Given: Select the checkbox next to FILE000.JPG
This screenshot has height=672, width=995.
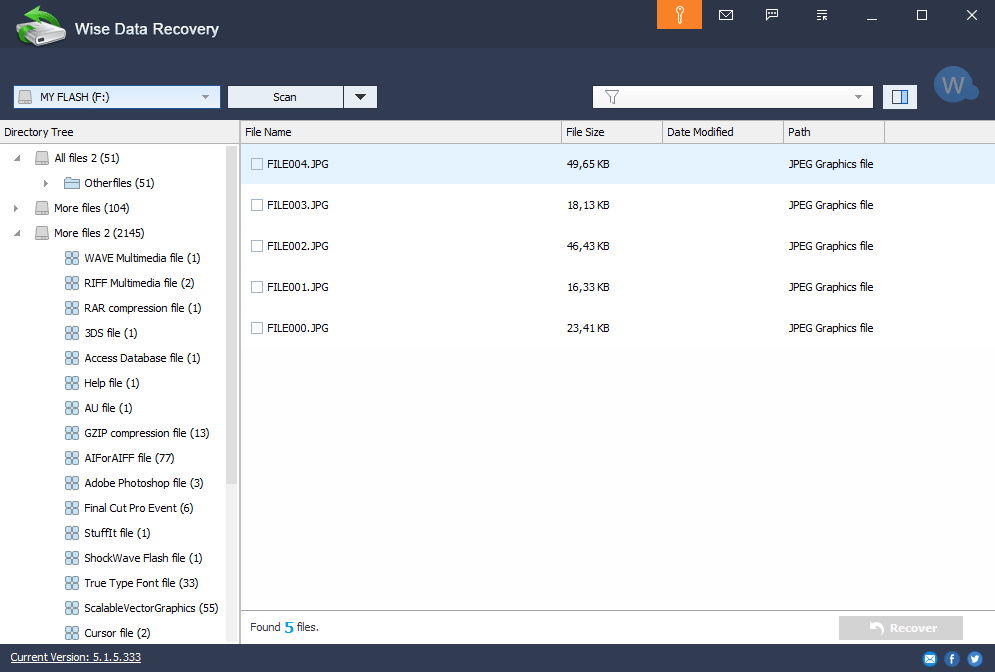Looking at the screenshot, I should pyautogui.click(x=257, y=328).
